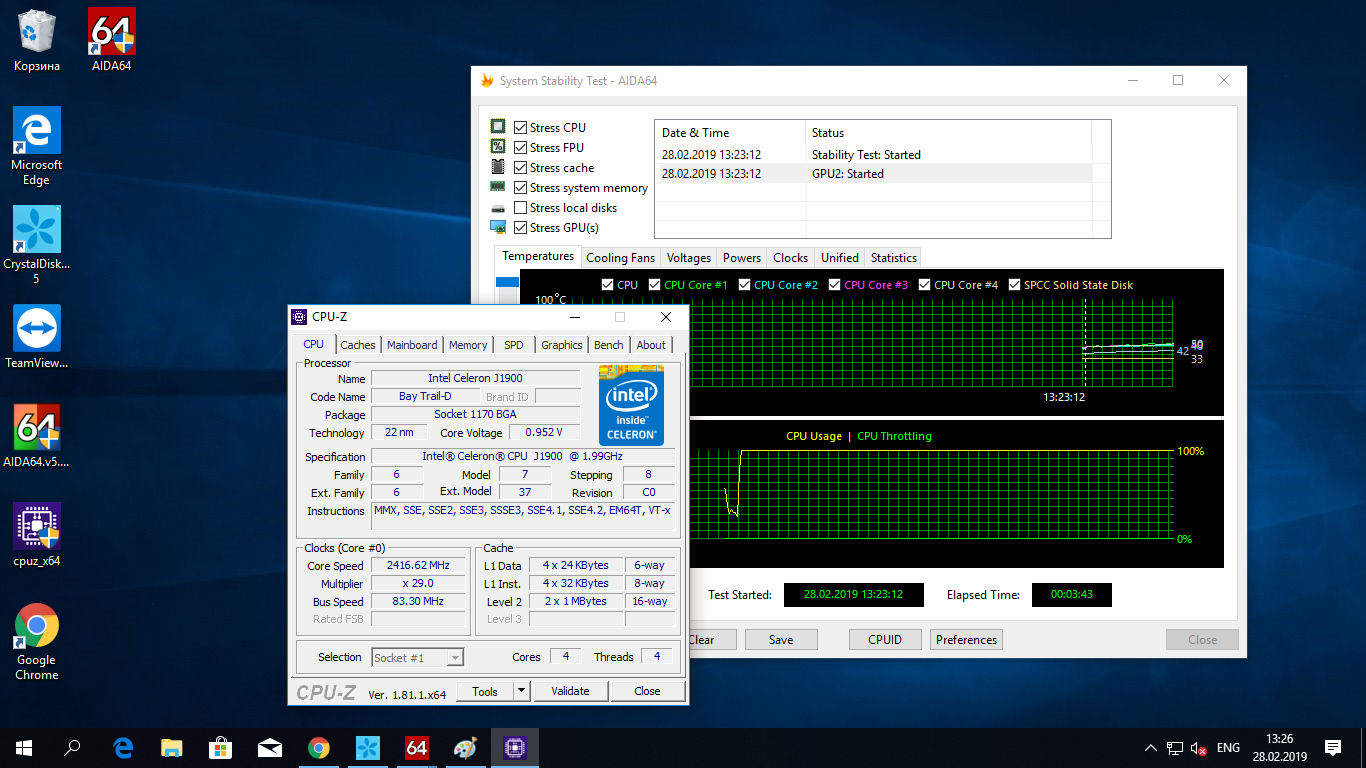
Task: Show hidden system tray icons
Action: 1151,748
